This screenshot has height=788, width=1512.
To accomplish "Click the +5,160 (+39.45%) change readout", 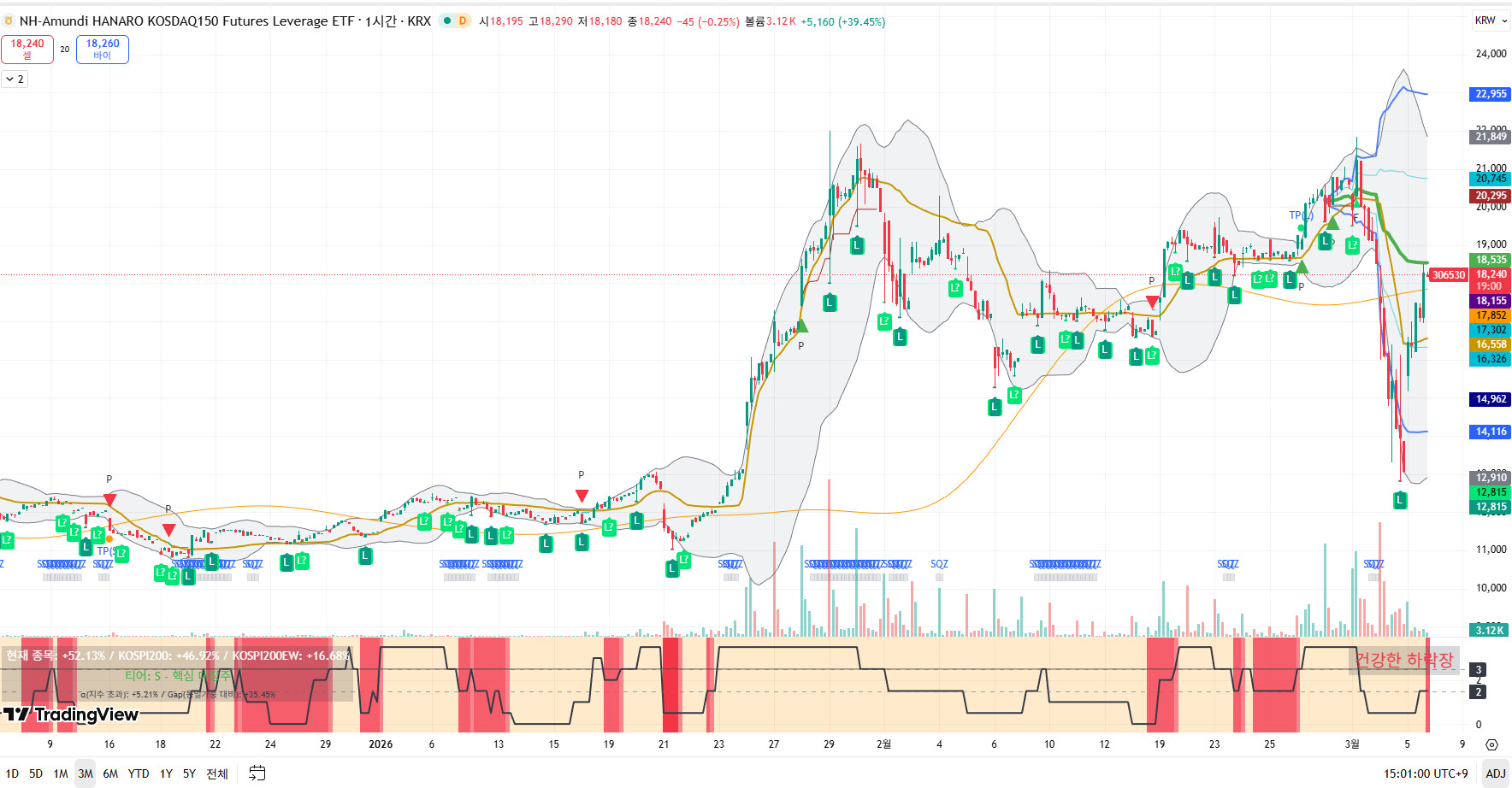I will [x=843, y=21].
